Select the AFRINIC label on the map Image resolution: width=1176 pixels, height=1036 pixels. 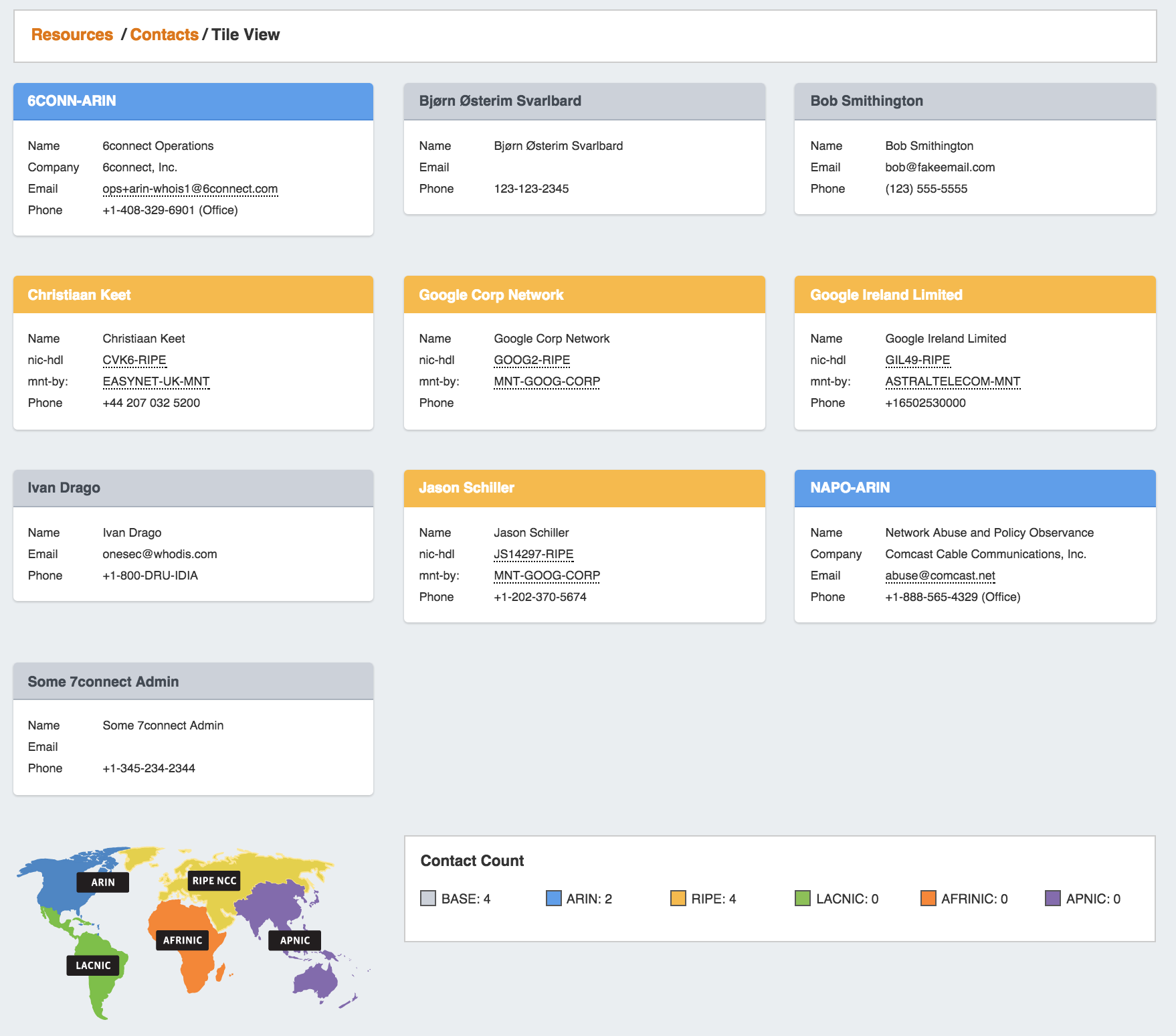pos(182,940)
